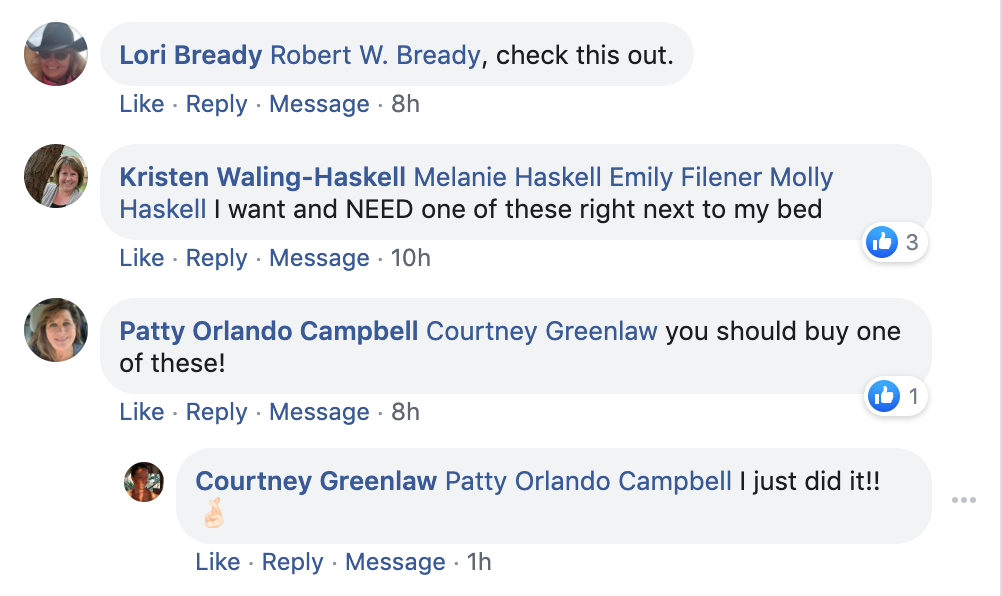The width and height of the screenshot is (1002, 596).
Task: Click Patty Orlando Campbell's profile photo
Action: click(56, 330)
